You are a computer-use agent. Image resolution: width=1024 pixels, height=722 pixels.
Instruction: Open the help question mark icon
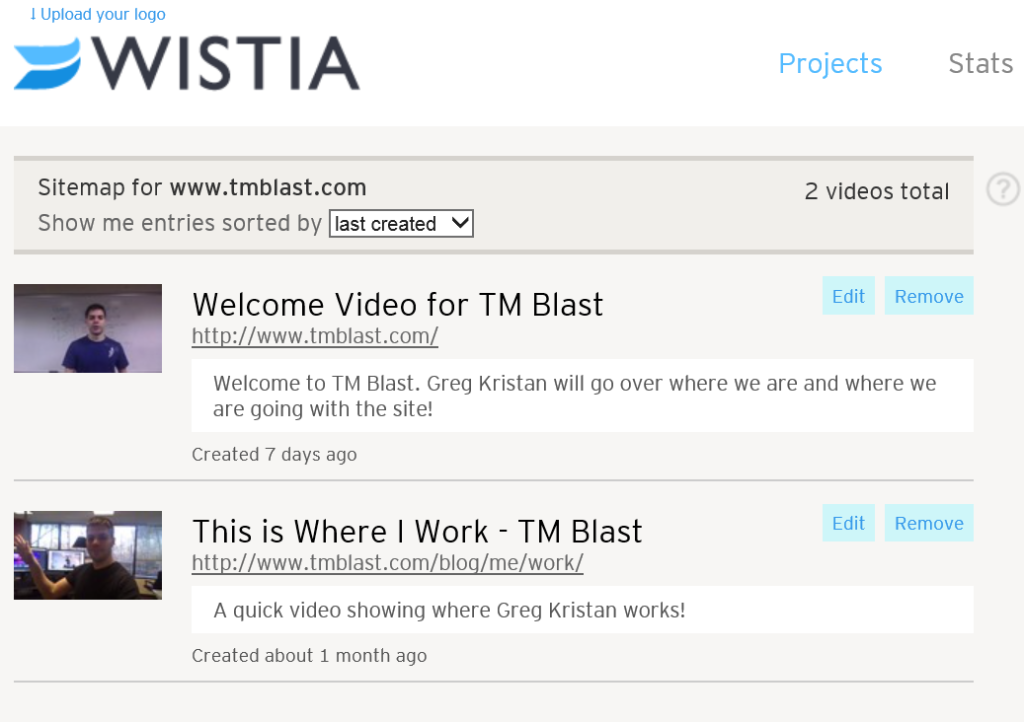[x=1002, y=189]
